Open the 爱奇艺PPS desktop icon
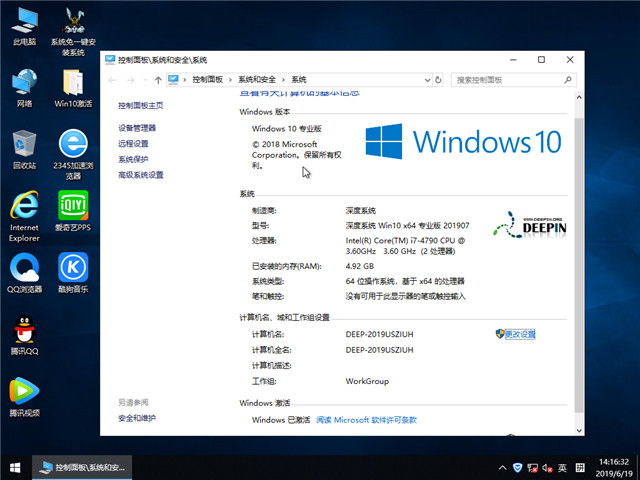 (x=73, y=211)
